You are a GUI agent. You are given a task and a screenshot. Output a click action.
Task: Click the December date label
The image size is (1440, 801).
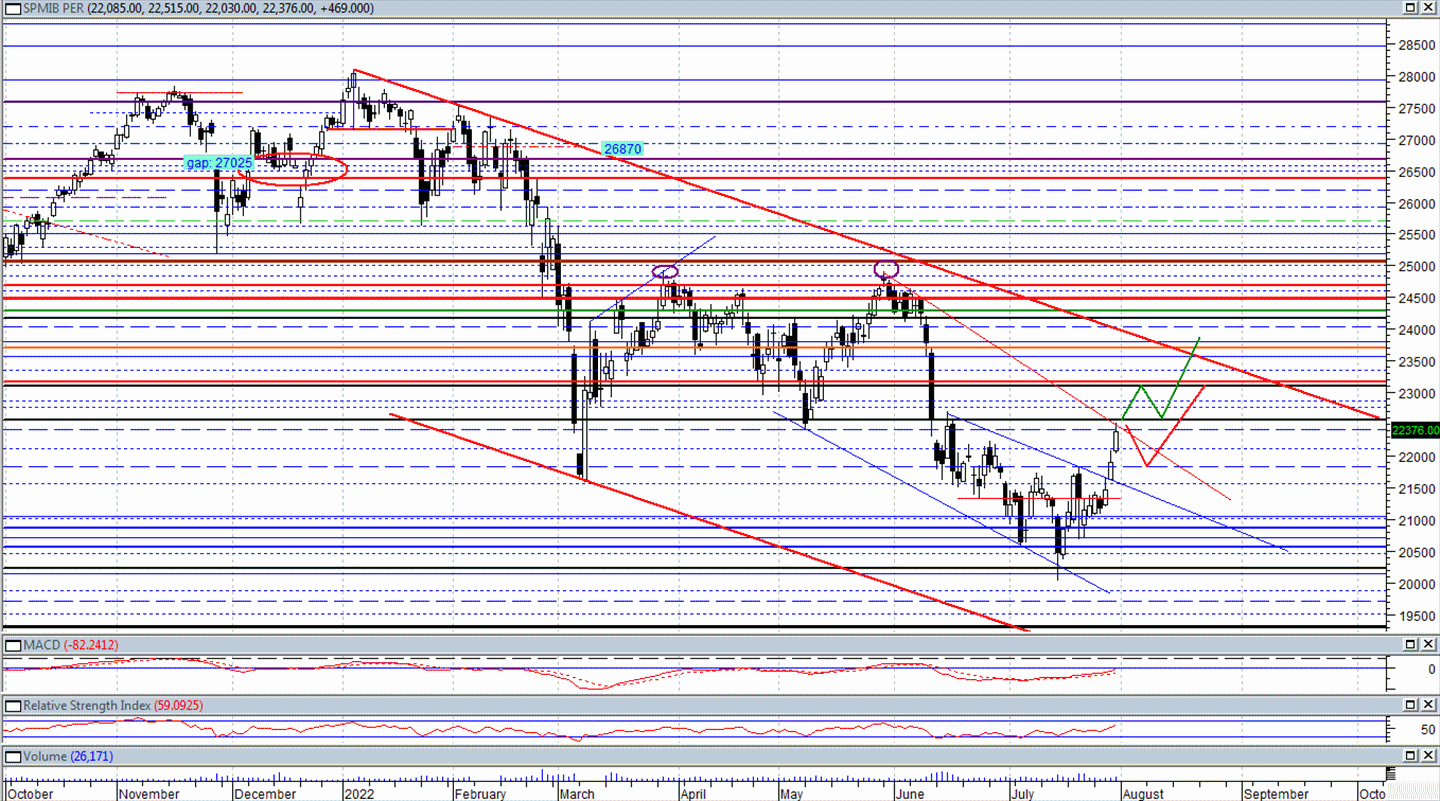265,794
